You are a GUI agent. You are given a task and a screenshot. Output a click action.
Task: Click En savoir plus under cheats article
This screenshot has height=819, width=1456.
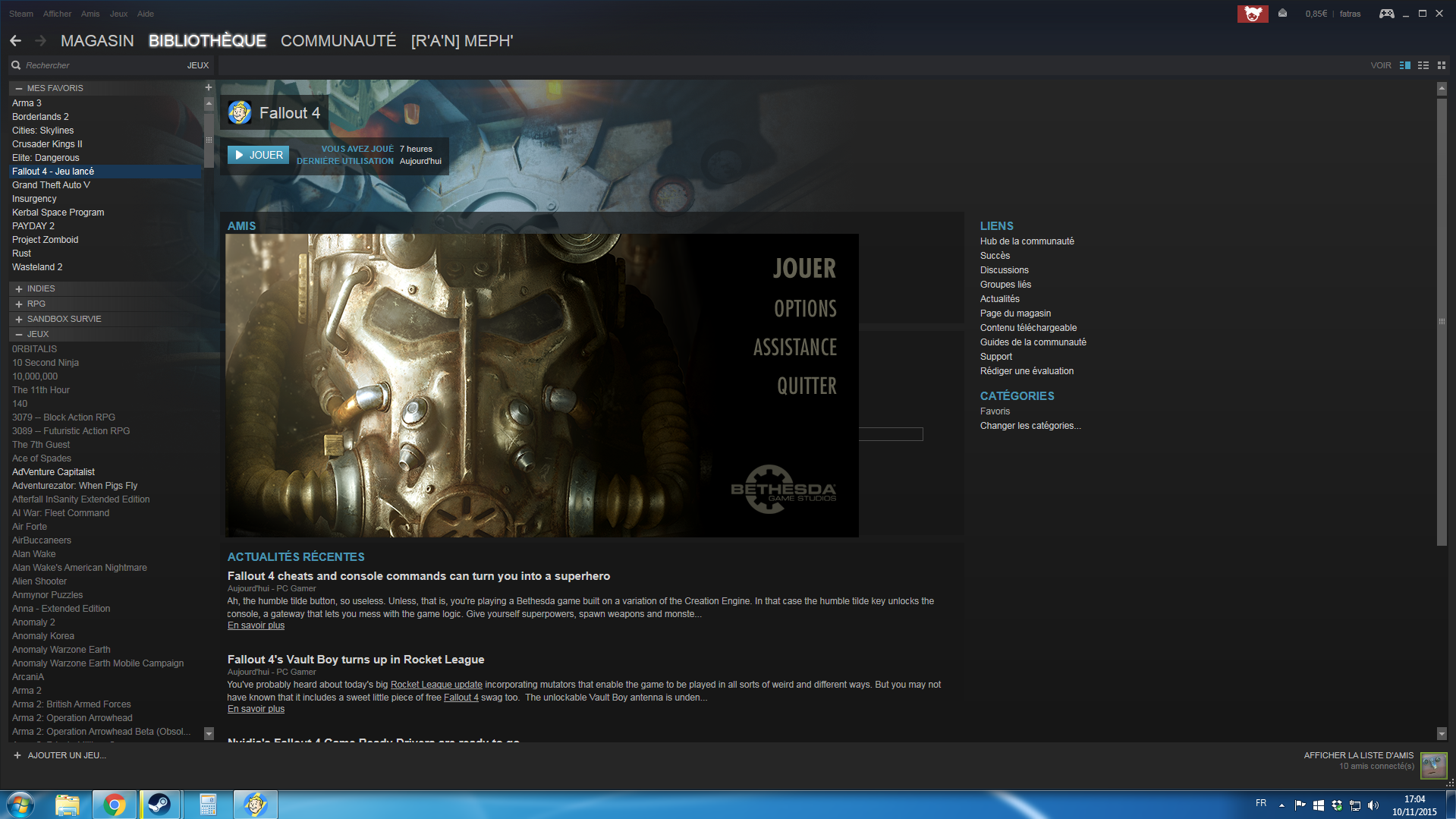(256, 625)
